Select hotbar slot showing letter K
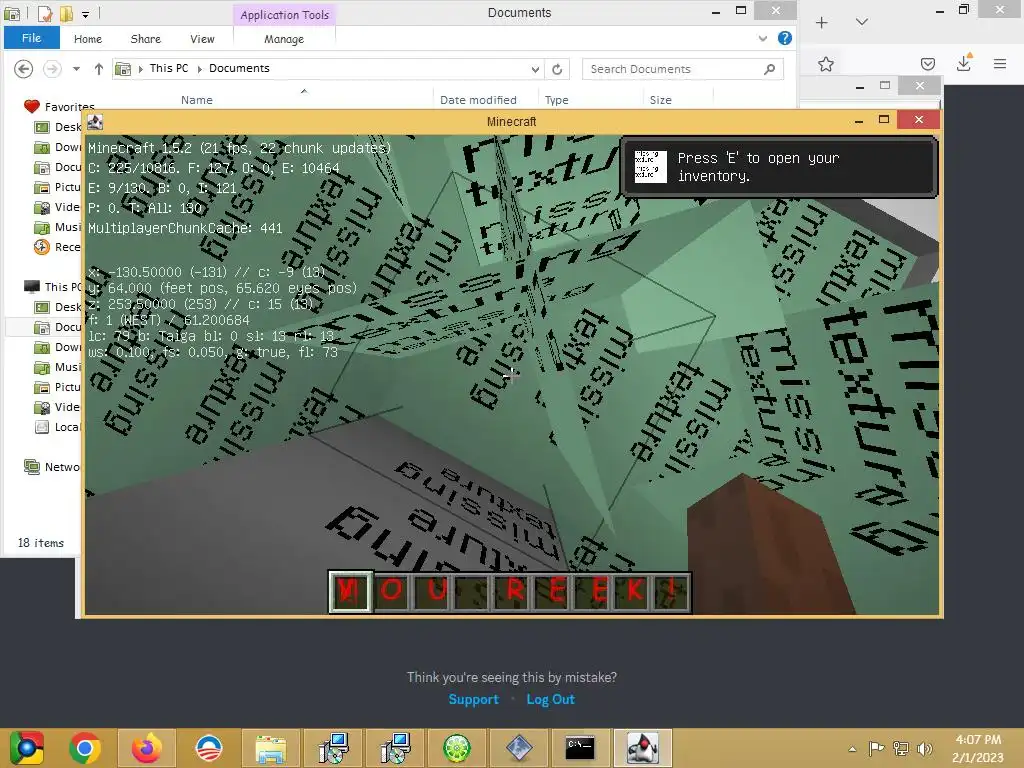 633,591
